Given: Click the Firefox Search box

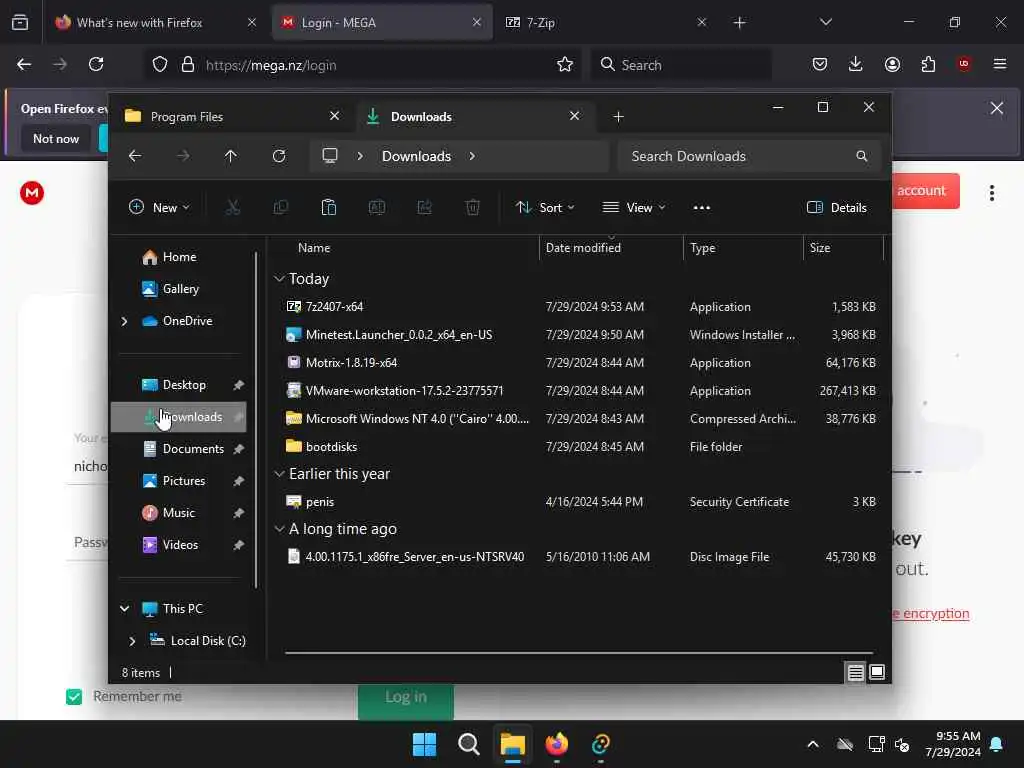Looking at the screenshot, I should (682, 65).
